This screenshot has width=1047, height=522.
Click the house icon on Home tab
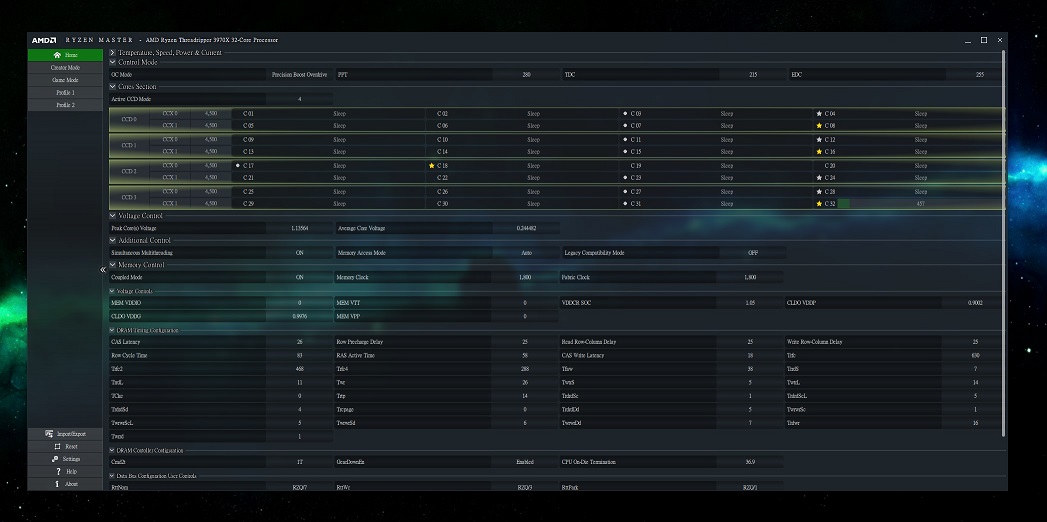[x=57, y=55]
